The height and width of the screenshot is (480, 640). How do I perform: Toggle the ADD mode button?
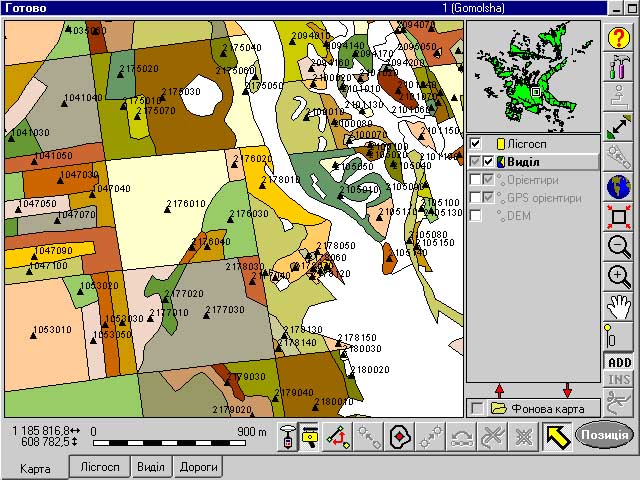[618, 363]
